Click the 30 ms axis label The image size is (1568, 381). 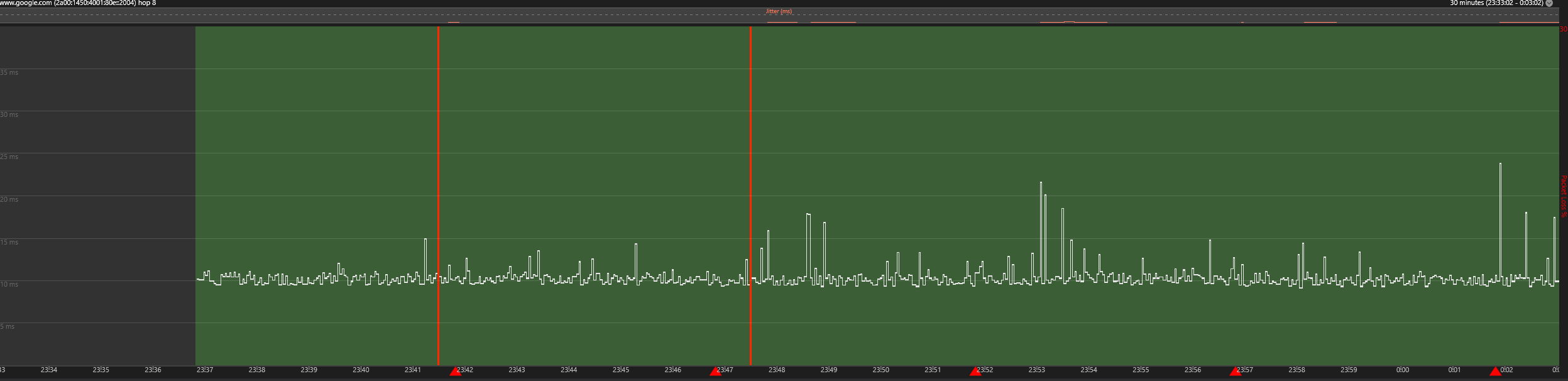9,114
